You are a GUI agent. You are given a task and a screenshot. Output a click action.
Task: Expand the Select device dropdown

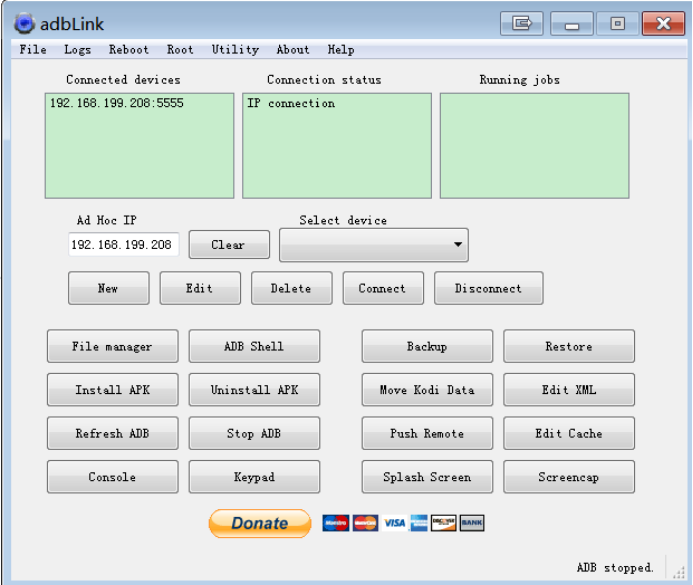[458, 245]
